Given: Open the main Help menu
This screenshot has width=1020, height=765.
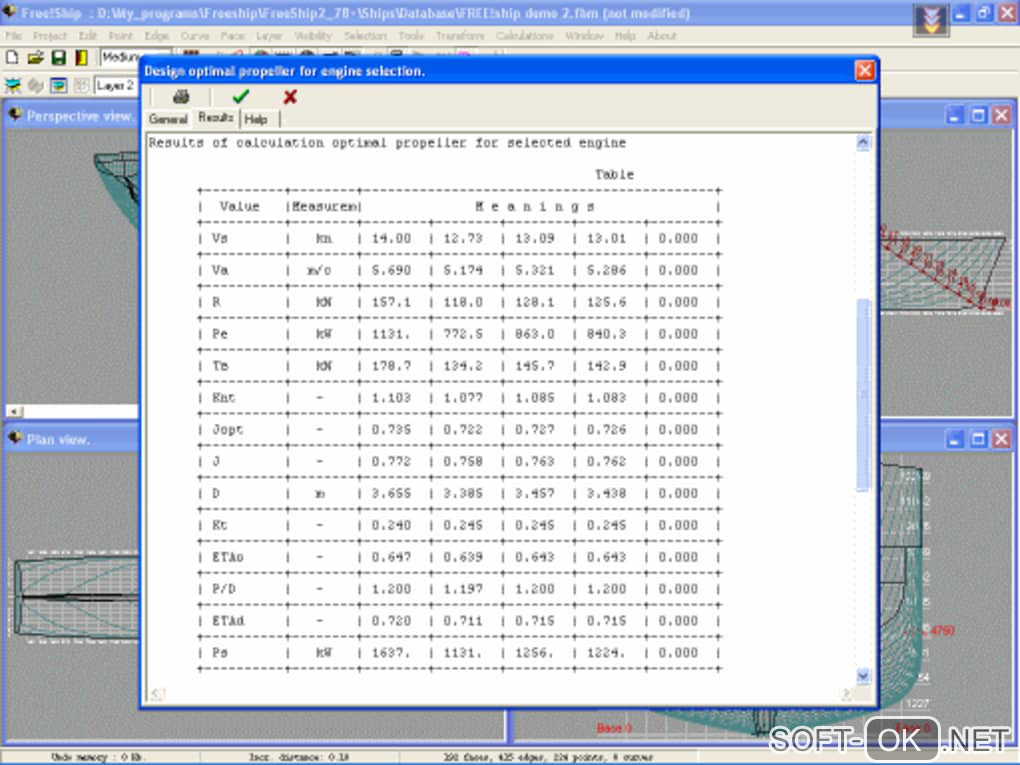Looking at the screenshot, I should tap(625, 36).
